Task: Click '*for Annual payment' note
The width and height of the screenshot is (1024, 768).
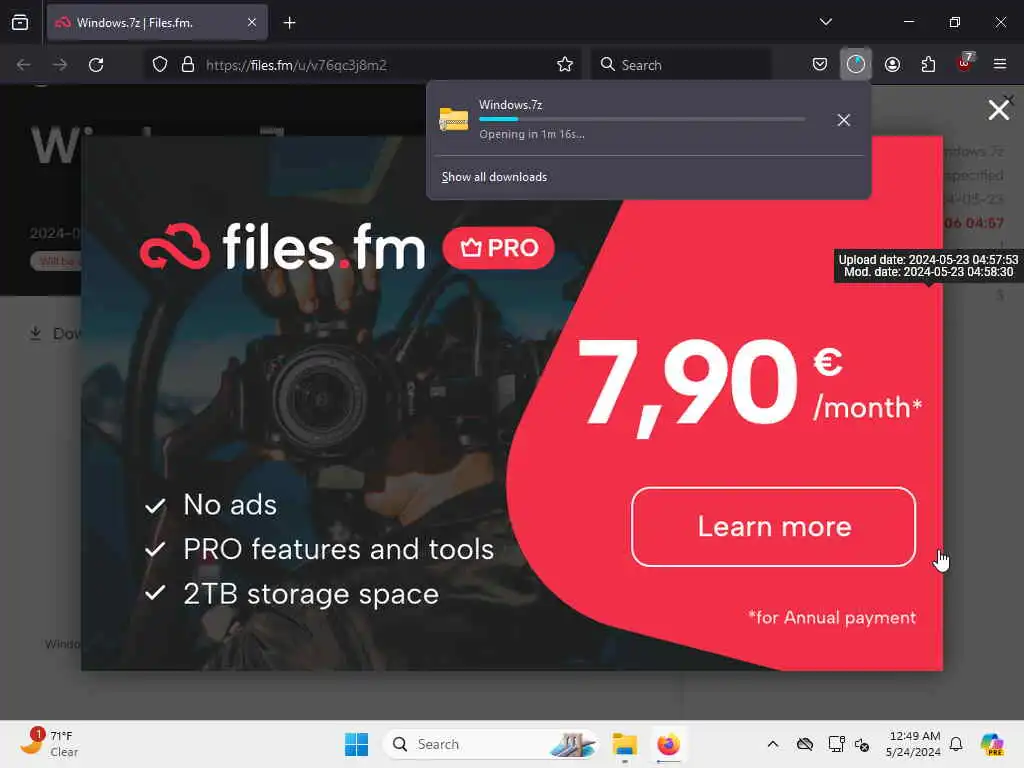Action: [832, 618]
